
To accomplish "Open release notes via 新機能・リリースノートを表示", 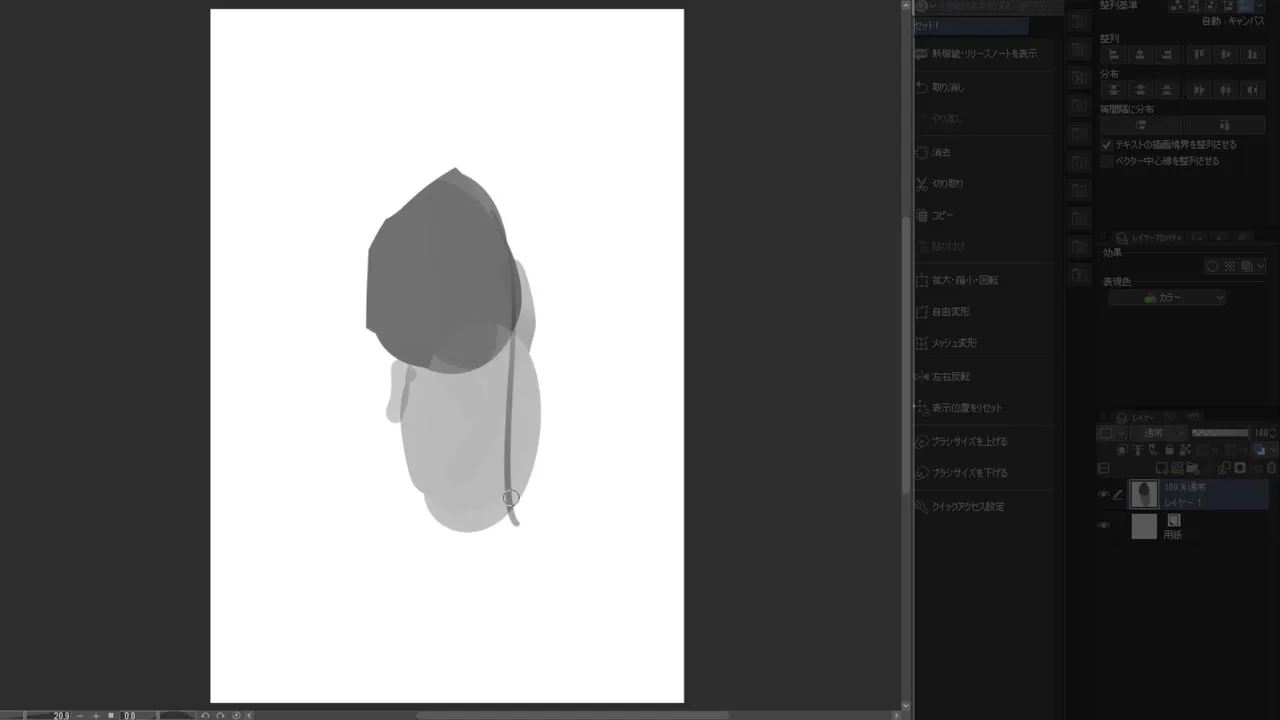I will (984, 53).
